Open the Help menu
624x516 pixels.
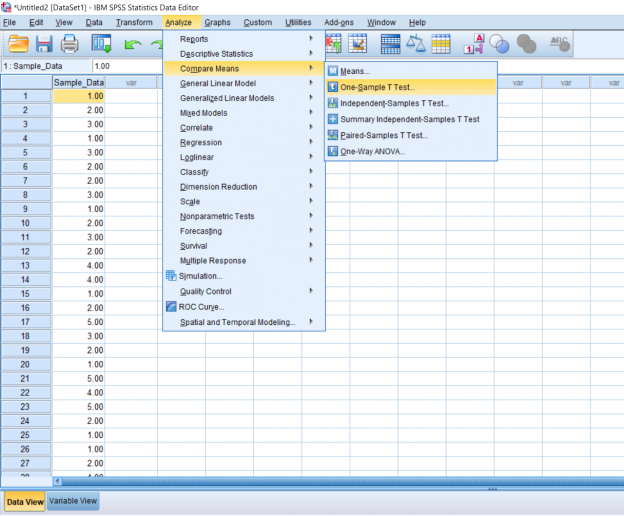point(417,22)
